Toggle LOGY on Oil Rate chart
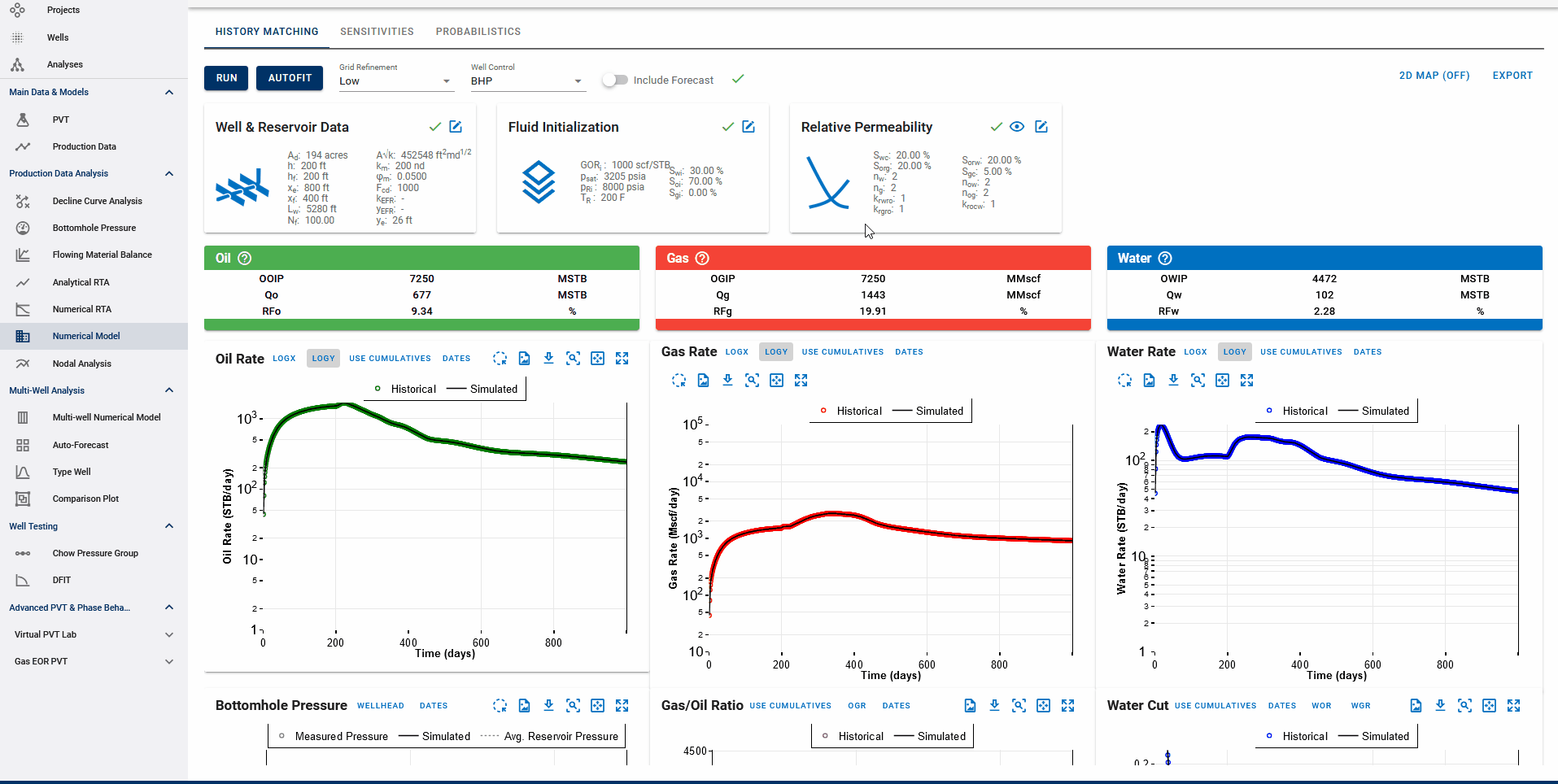This screenshot has width=1558, height=784. pyautogui.click(x=324, y=359)
